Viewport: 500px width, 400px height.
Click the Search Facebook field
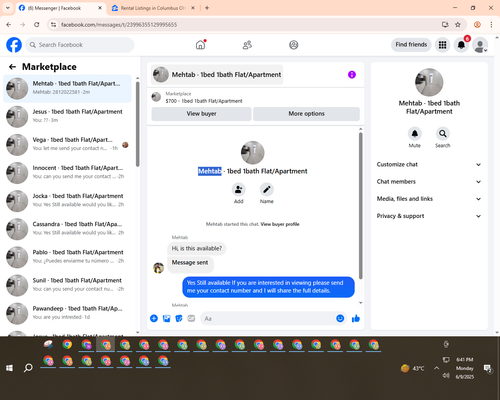coord(80,45)
